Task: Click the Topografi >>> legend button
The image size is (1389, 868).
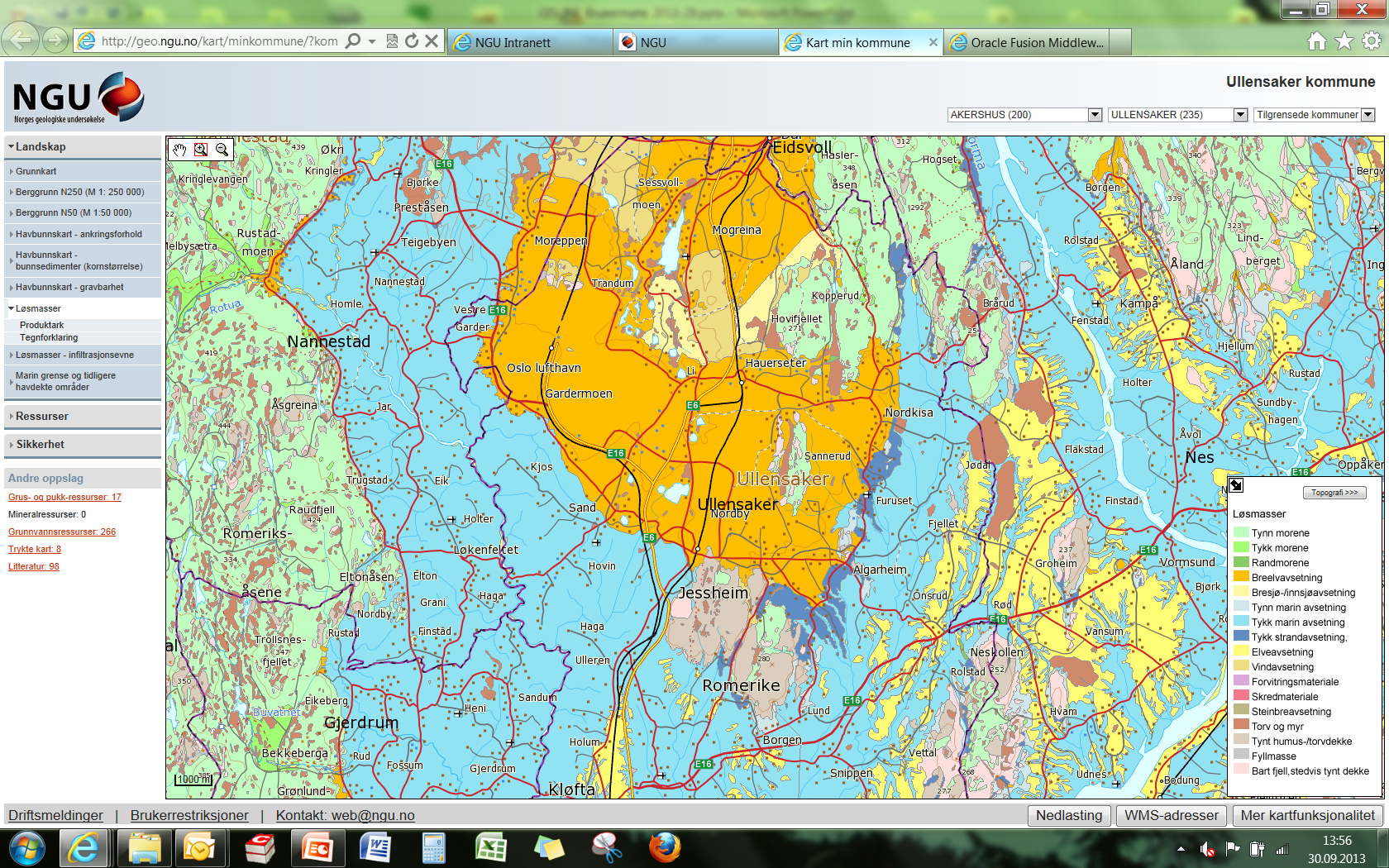Action: click(x=1334, y=493)
